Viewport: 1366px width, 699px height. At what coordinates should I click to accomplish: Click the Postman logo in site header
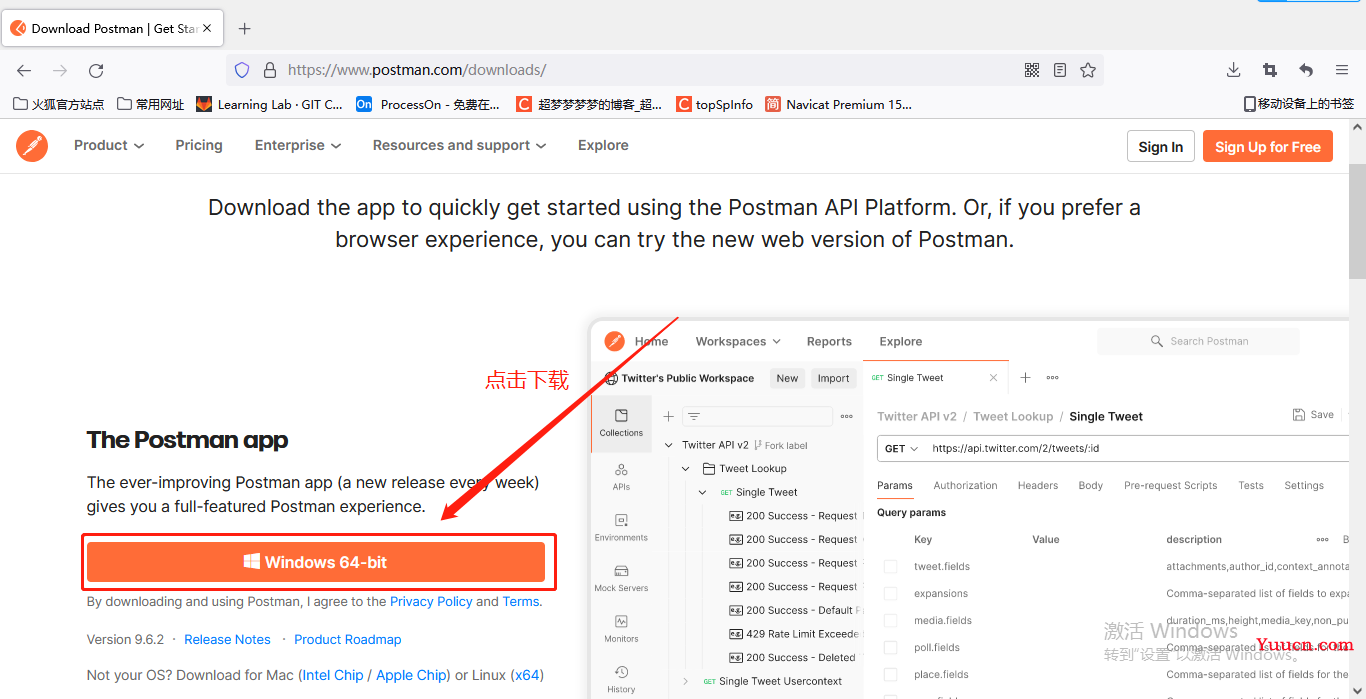[32, 146]
